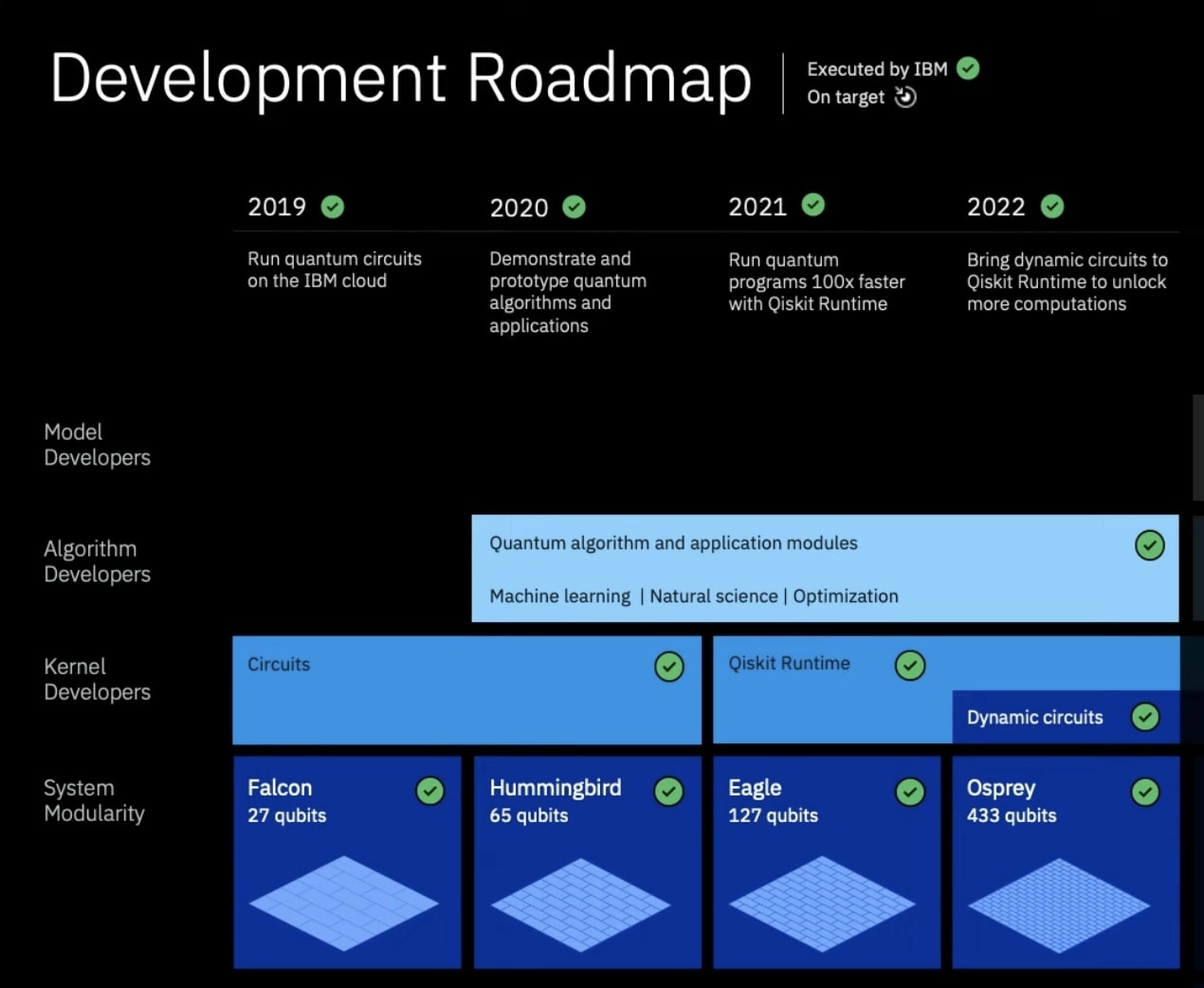The height and width of the screenshot is (988, 1204).
Task: Click 'Run quantum programs 100x faster' description
Action: 816,282
